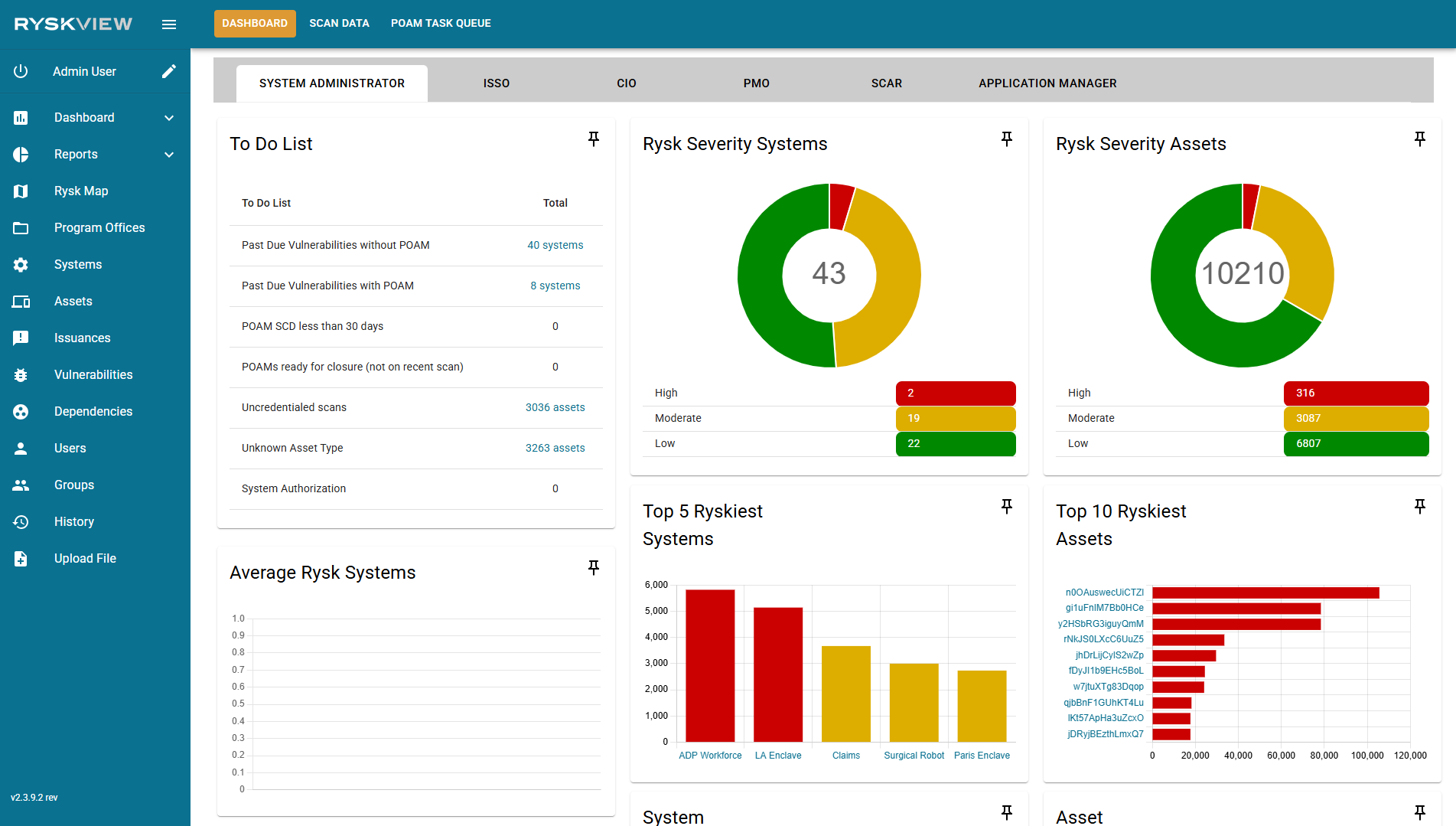This screenshot has width=1456, height=826.
Task: Select the Application Manager tab
Action: tap(1047, 83)
